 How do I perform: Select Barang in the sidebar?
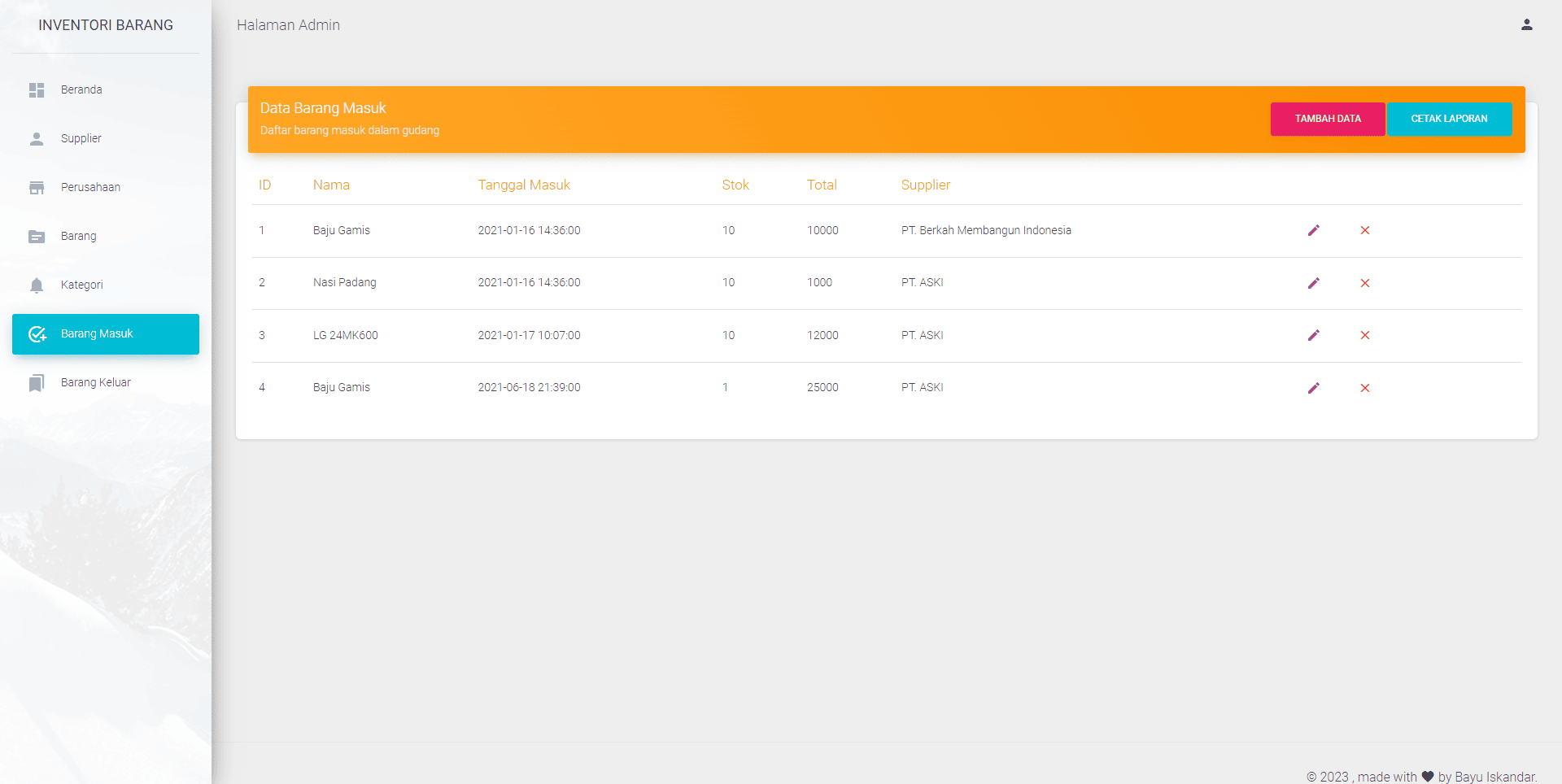[106, 237]
